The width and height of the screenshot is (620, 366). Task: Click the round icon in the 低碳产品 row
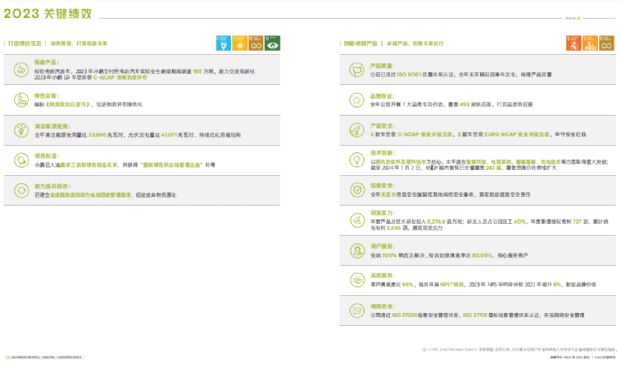(x=21, y=70)
